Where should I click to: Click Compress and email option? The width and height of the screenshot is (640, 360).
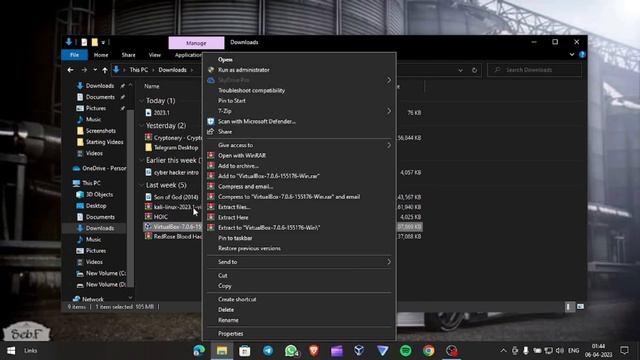tap(245, 187)
